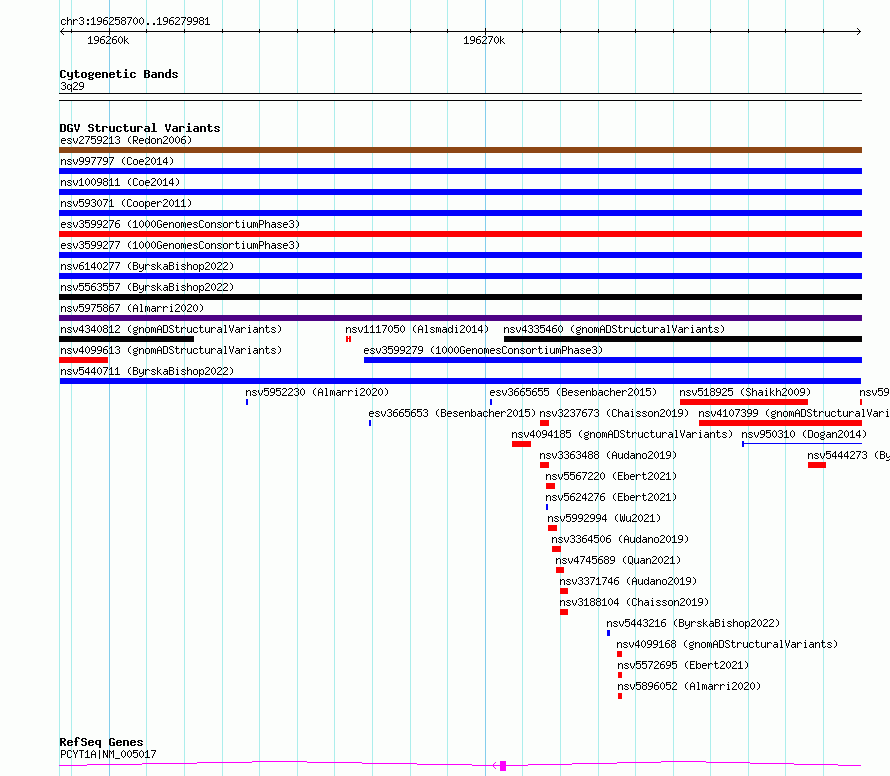This screenshot has height=776, width=890.
Task: Click red block under nsv5992994 (Wu2021)
Action: click(x=552, y=528)
